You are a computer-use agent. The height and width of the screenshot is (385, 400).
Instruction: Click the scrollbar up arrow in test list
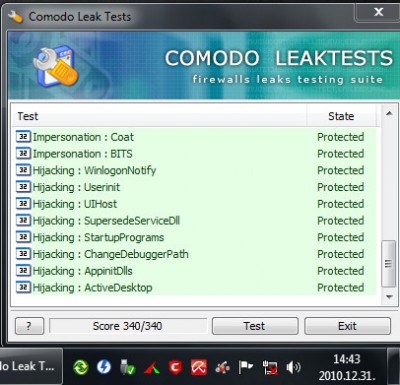point(389,114)
